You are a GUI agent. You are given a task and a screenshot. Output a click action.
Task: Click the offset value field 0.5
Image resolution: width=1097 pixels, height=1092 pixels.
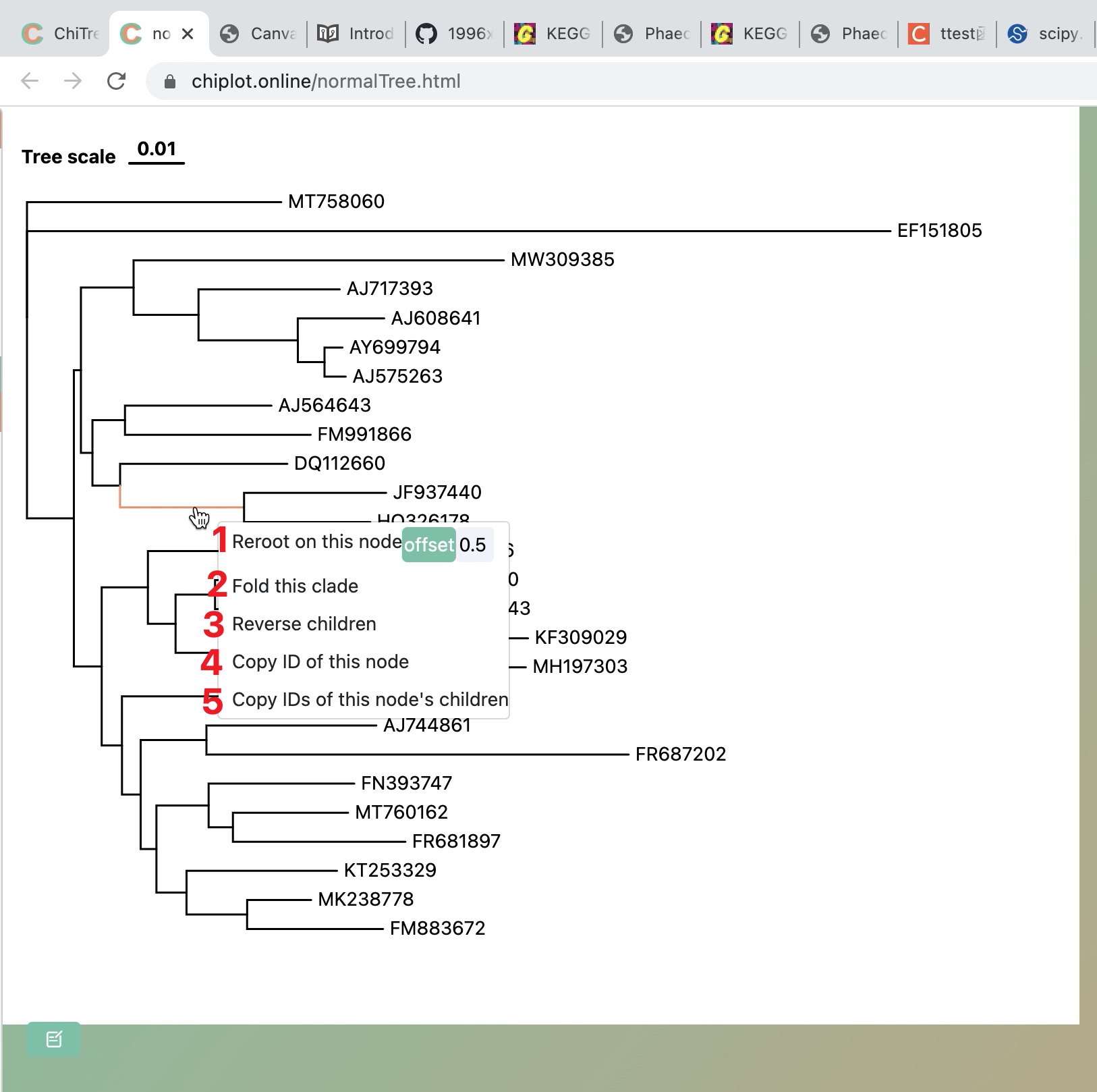475,545
